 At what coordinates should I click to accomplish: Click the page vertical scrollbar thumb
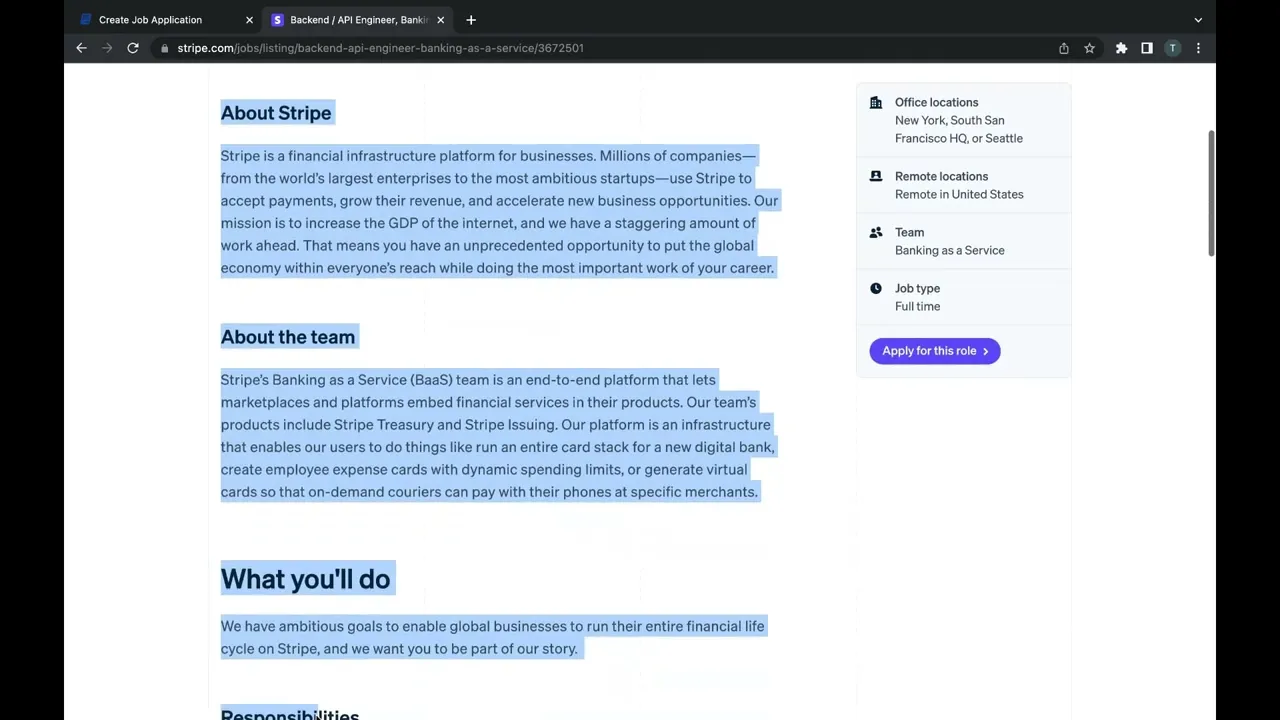tap(1211, 192)
